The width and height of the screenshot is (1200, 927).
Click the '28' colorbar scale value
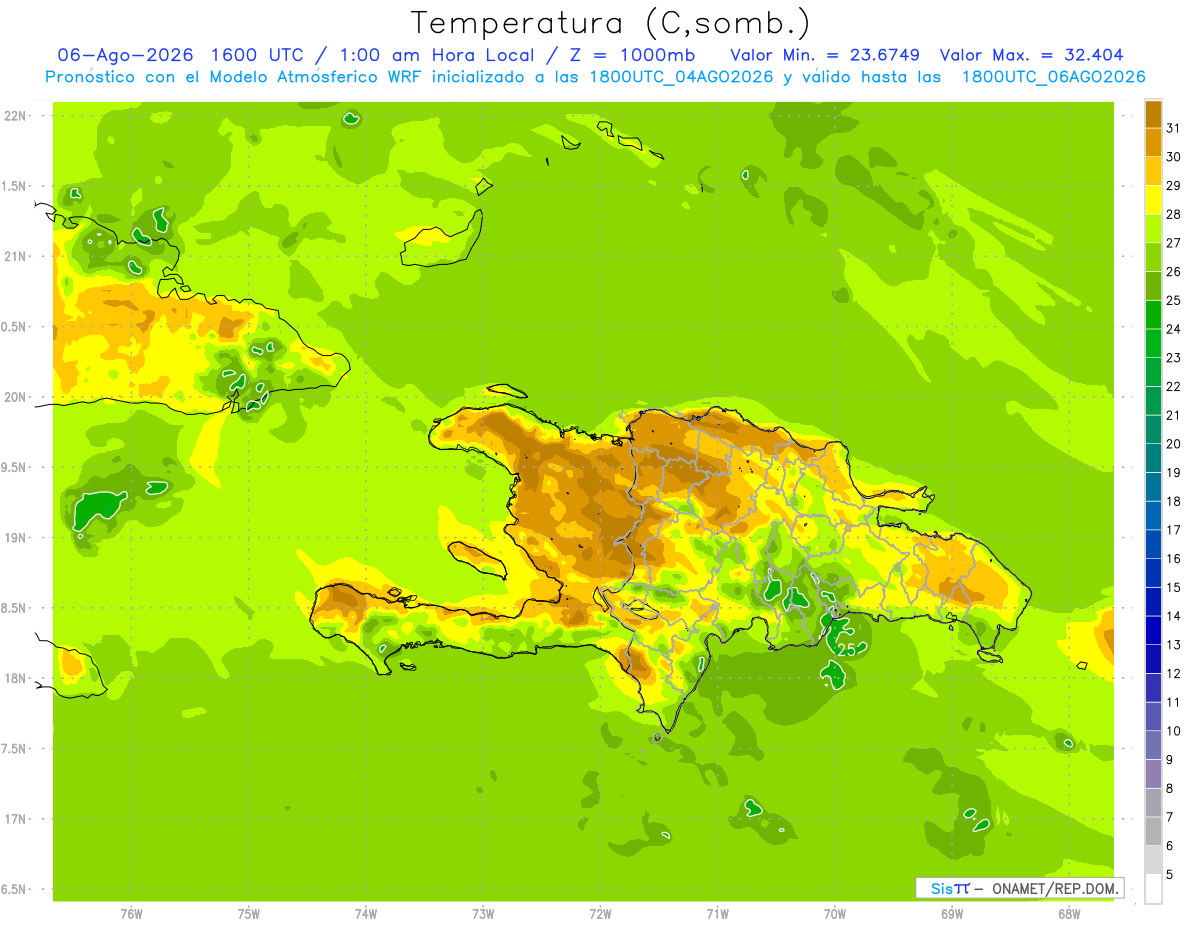[1174, 214]
